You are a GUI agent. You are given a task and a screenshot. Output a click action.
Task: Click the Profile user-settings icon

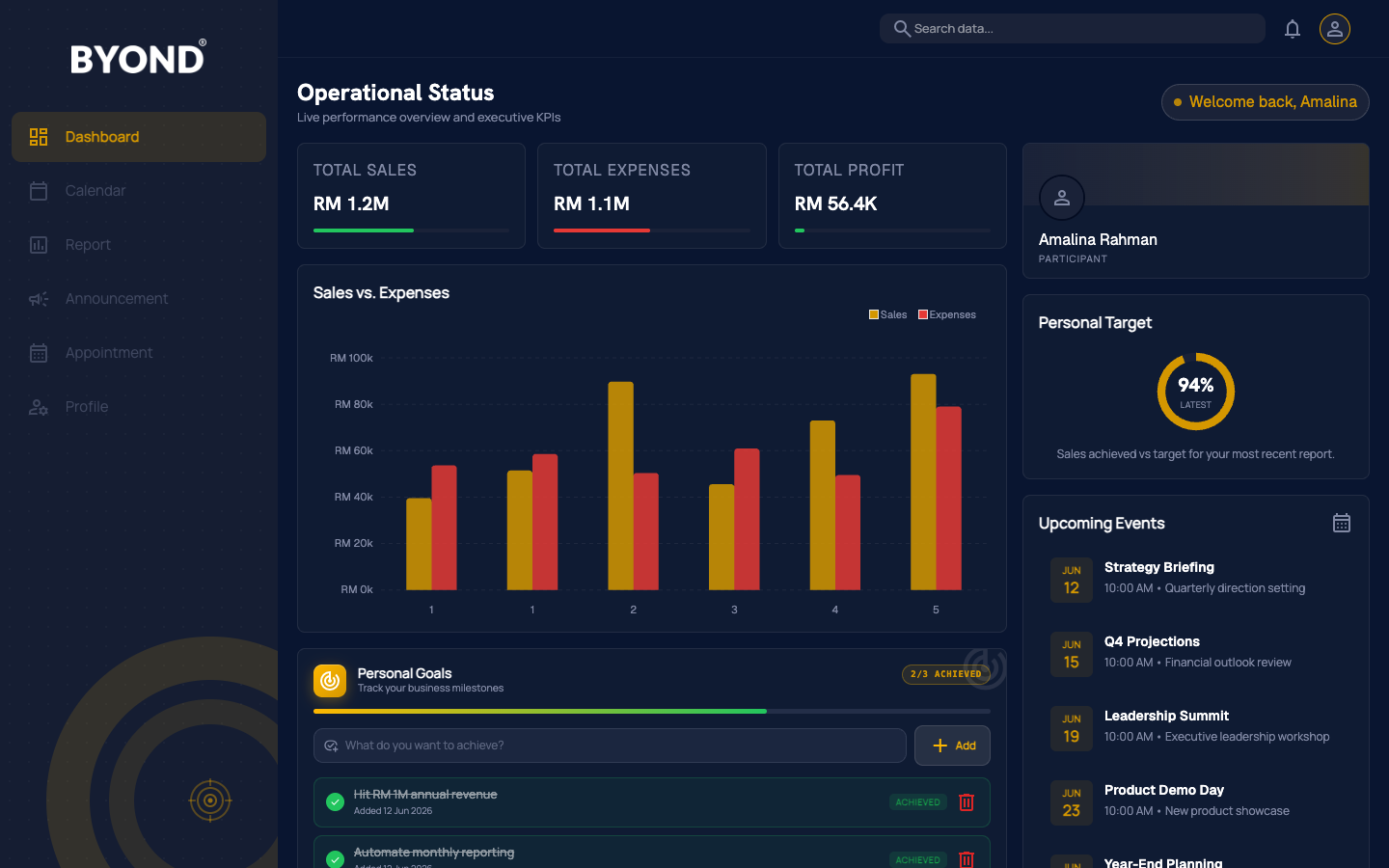39,407
